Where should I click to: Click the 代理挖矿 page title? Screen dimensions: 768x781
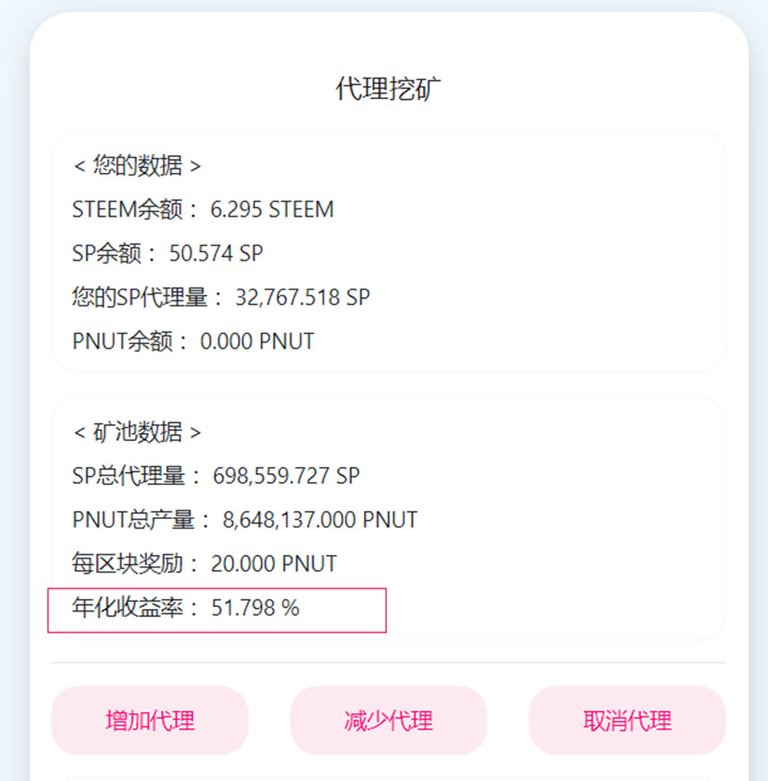(388, 88)
